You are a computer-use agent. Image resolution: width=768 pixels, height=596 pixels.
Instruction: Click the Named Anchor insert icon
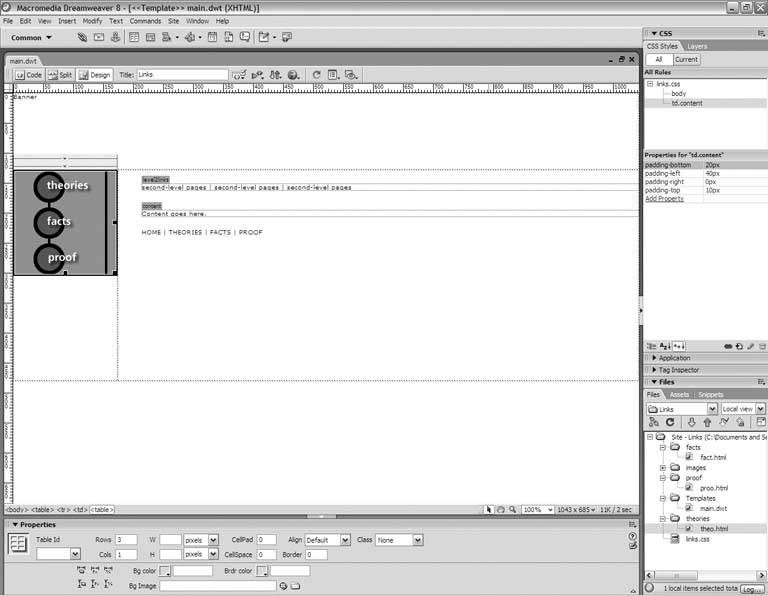(x=116, y=38)
